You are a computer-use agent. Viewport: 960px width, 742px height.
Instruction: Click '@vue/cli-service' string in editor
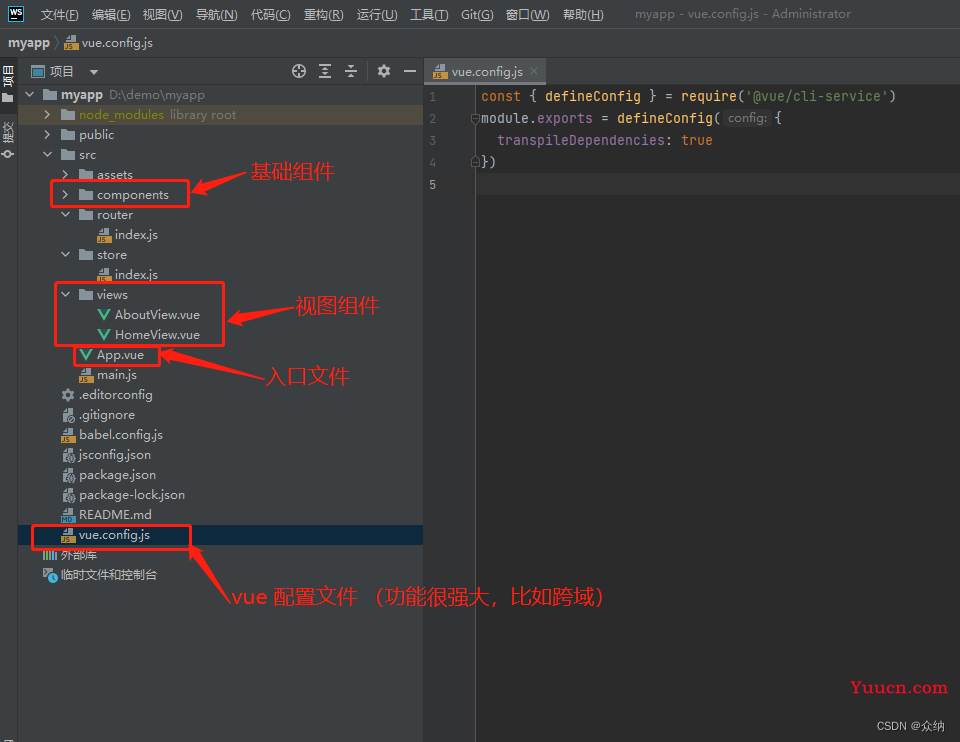(817, 96)
